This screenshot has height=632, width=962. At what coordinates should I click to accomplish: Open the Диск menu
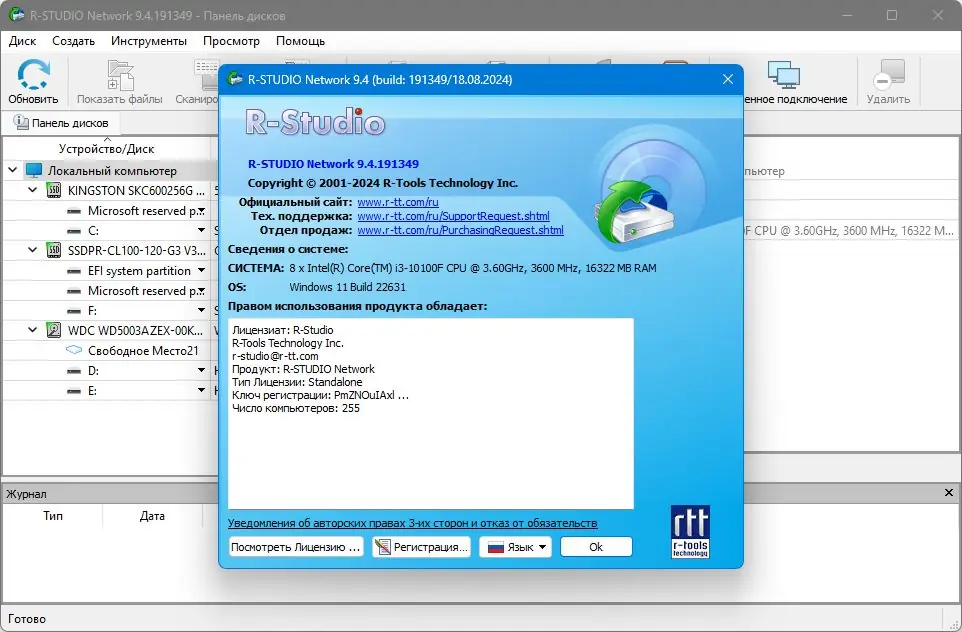point(23,41)
